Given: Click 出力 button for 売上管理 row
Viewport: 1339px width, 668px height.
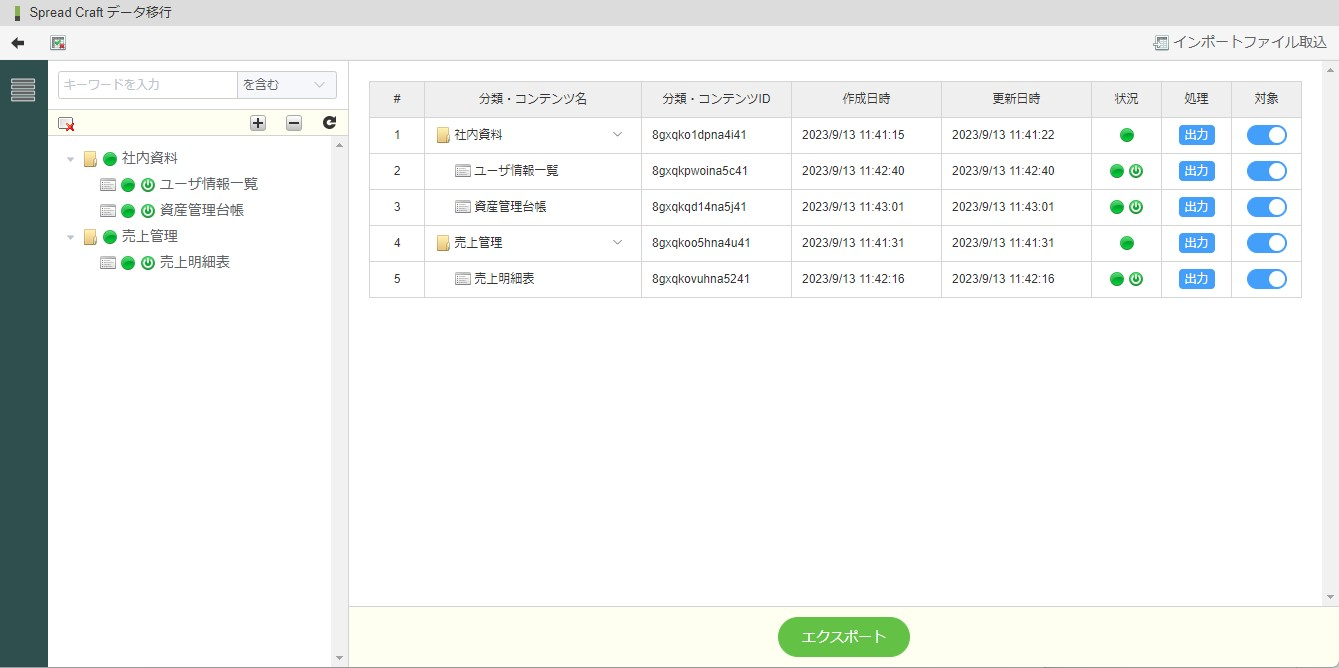Looking at the screenshot, I should (x=1196, y=243).
